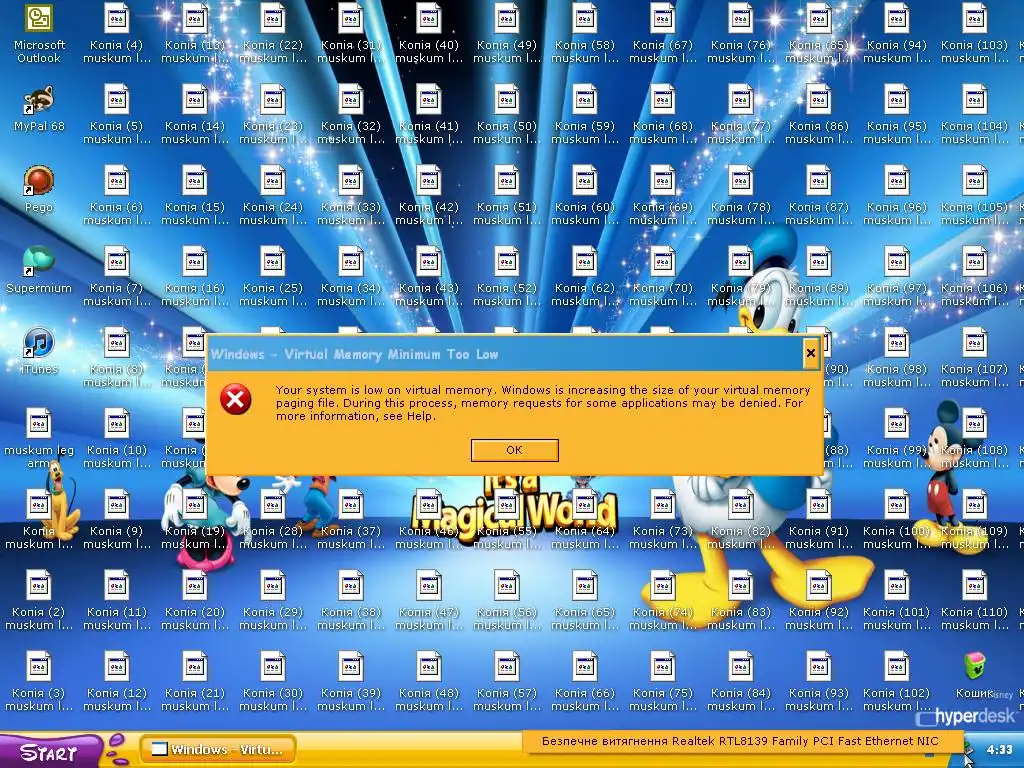Click the 4:33 system tray clock
This screenshot has width=1024, height=768.
[999, 750]
